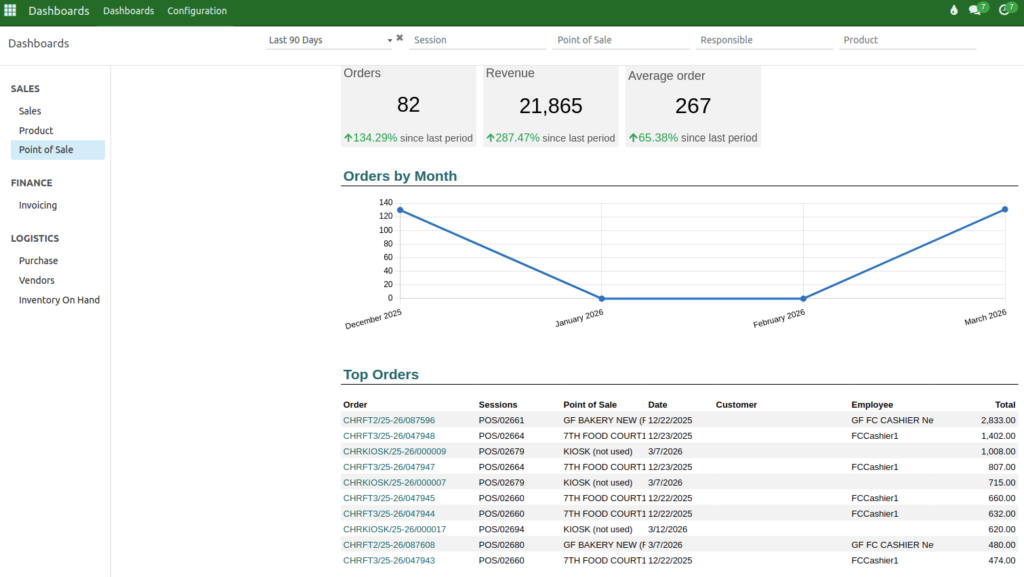The height and width of the screenshot is (577, 1024).
Task: Open the apps grid menu icon
Action: (10, 11)
